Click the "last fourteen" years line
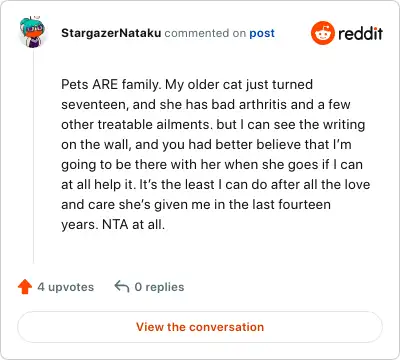 (x=196, y=204)
